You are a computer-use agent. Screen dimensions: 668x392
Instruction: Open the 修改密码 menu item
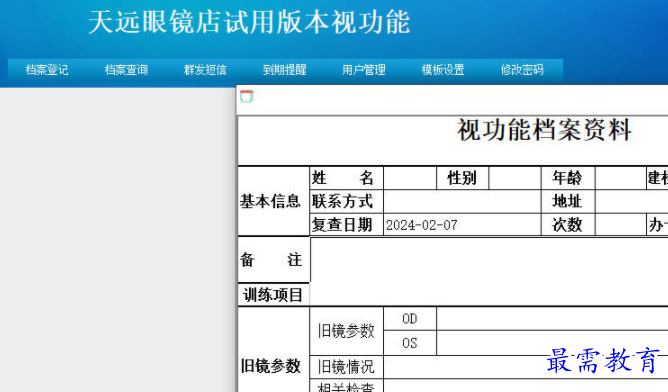point(522,69)
